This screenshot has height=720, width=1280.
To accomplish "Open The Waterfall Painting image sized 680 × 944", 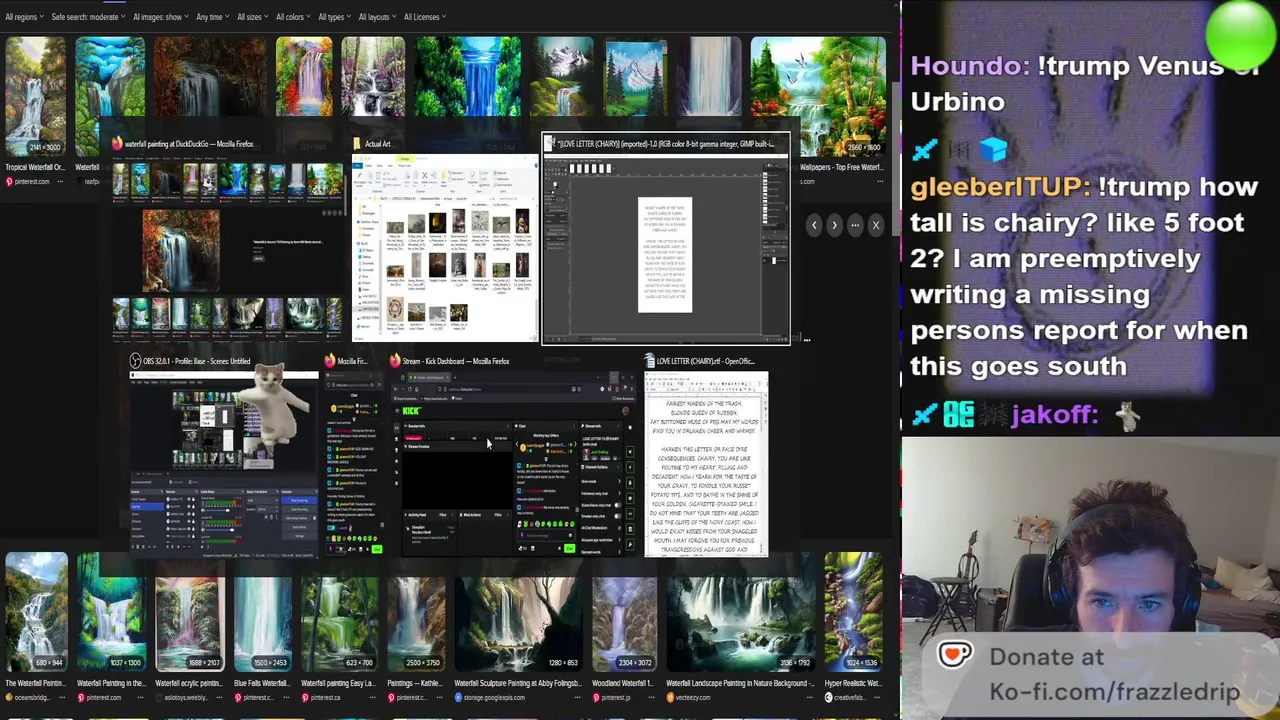I will tap(36, 613).
